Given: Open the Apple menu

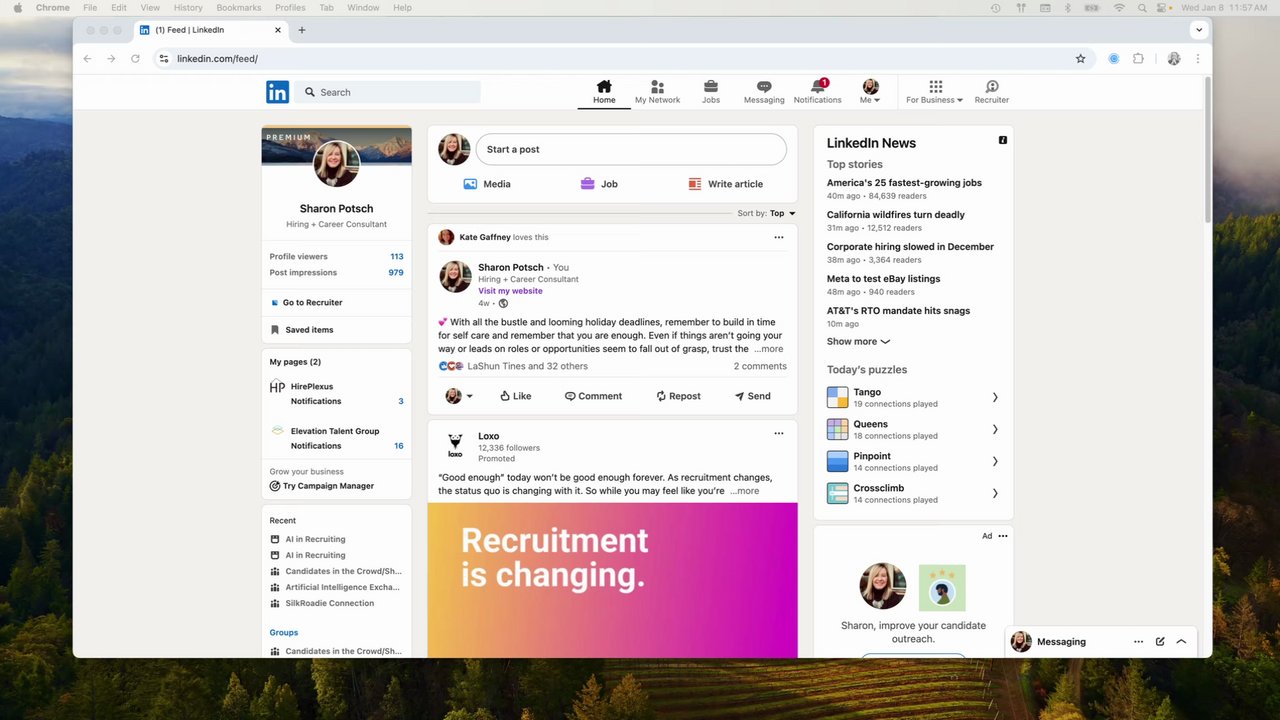Looking at the screenshot, I should 17,7.
